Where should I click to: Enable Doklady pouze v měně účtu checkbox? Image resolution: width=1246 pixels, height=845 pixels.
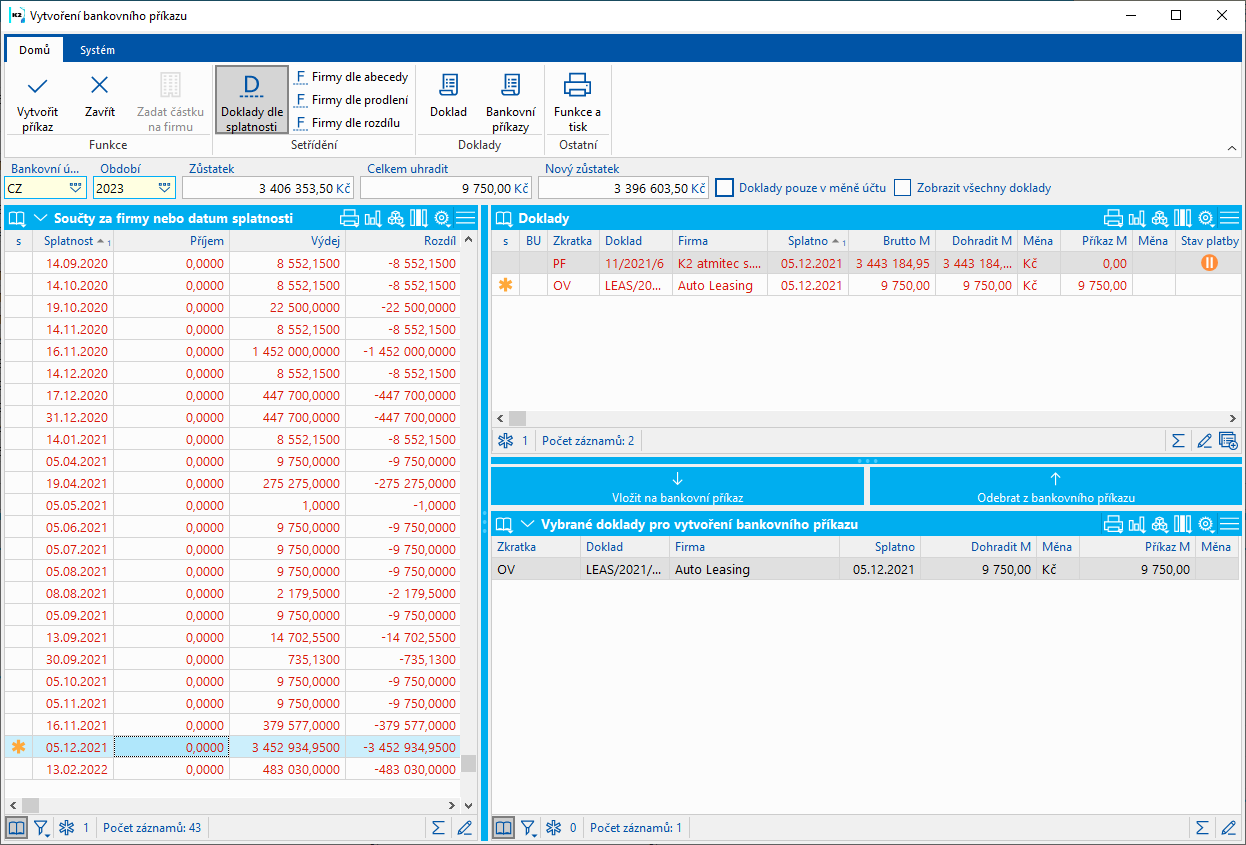725,187
